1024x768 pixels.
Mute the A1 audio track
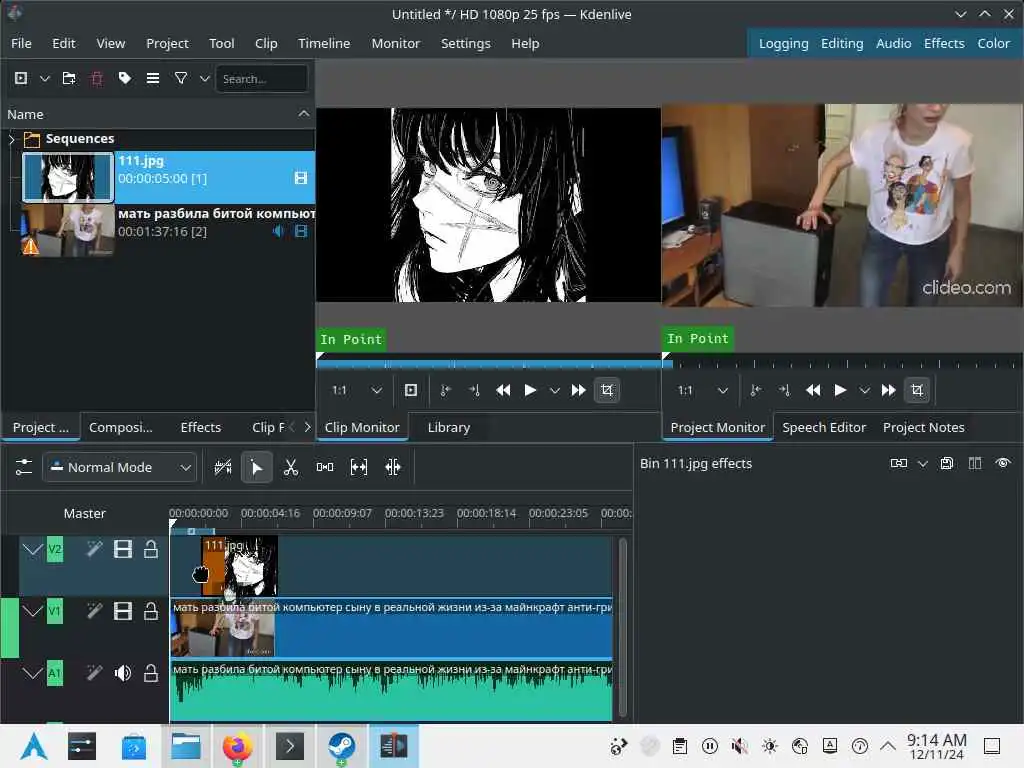(x=123, y=673)
